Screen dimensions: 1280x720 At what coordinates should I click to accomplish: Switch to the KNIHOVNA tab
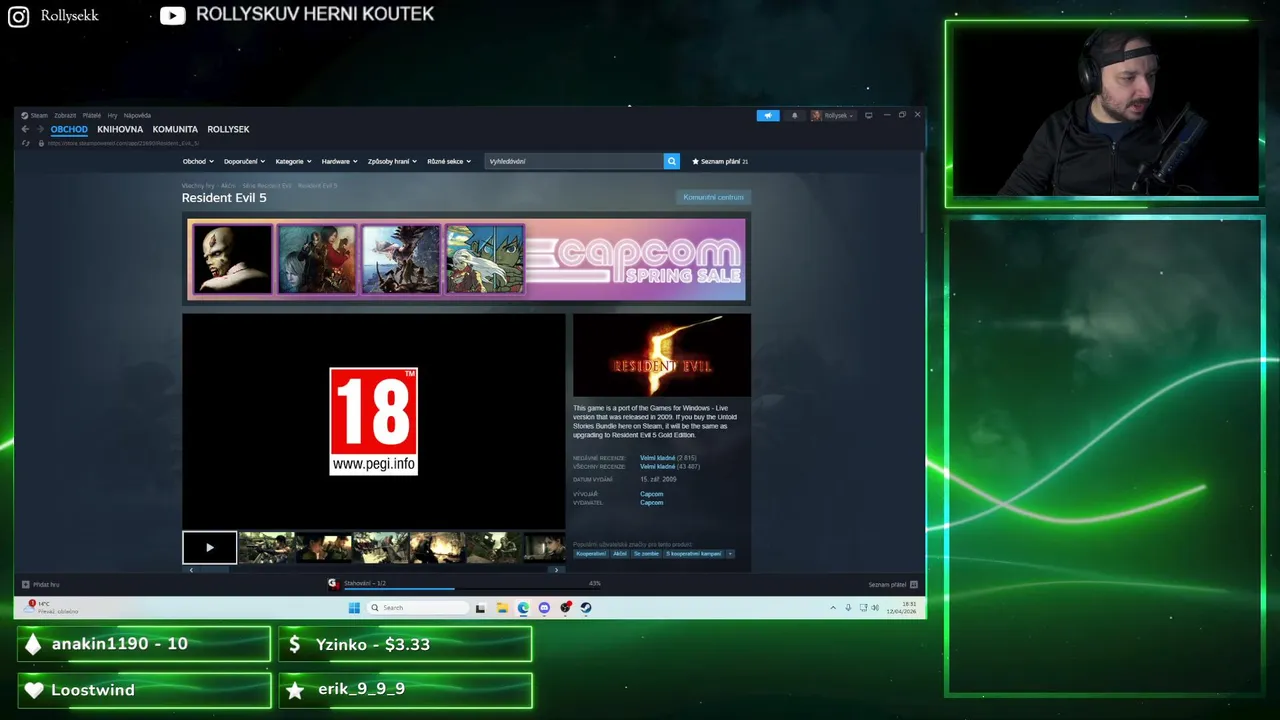pyautogui.click(x=120, y=129)
